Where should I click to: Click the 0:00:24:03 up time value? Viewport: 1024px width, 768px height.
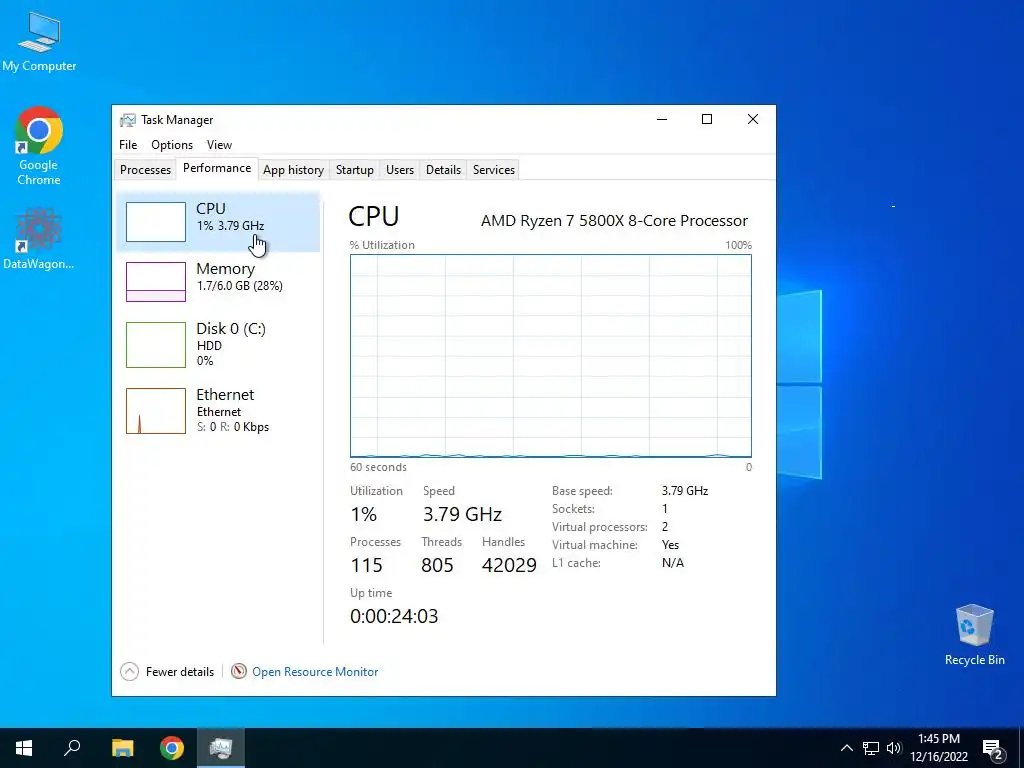click(394, 616)
